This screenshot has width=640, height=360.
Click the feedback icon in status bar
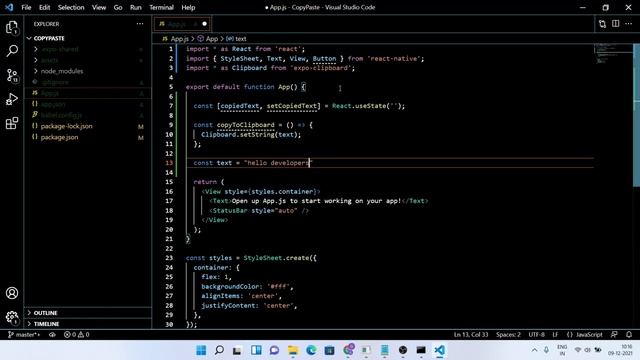(614, 335)
